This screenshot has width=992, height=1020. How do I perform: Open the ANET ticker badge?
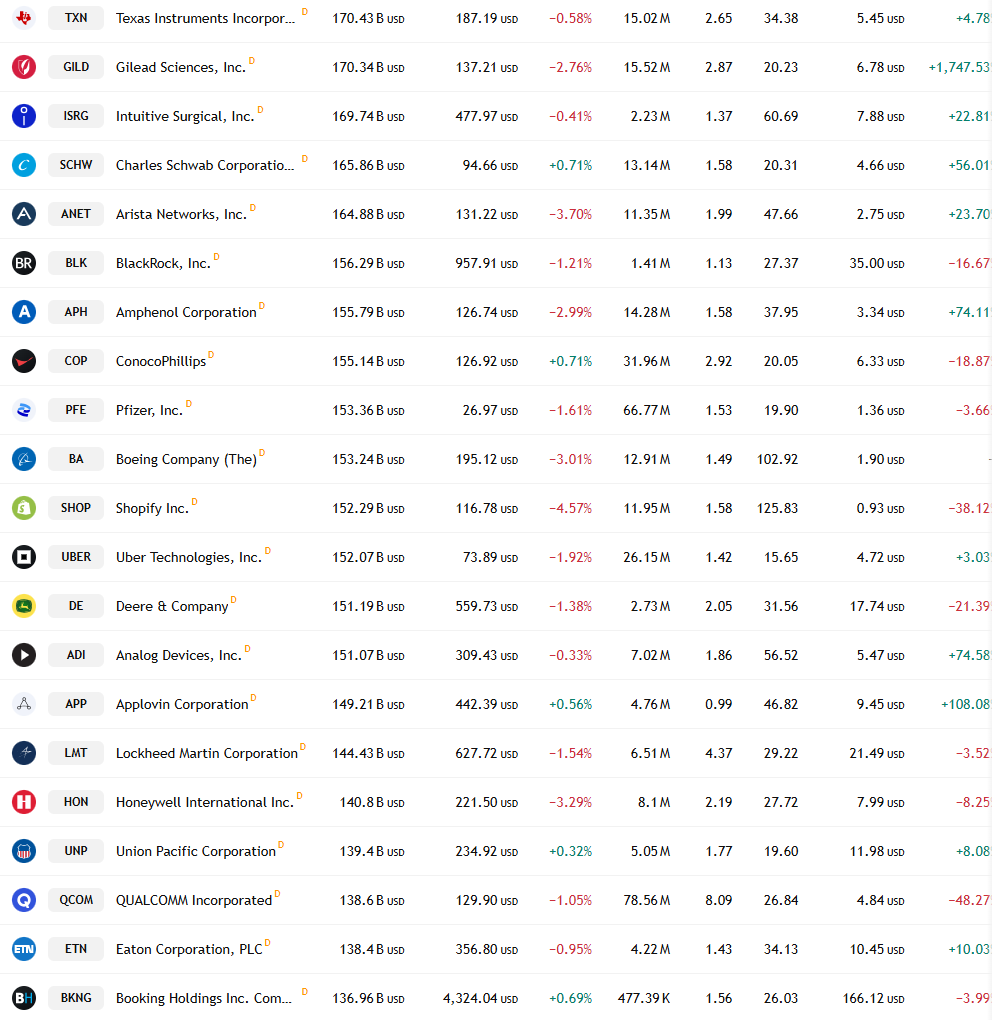76,214
